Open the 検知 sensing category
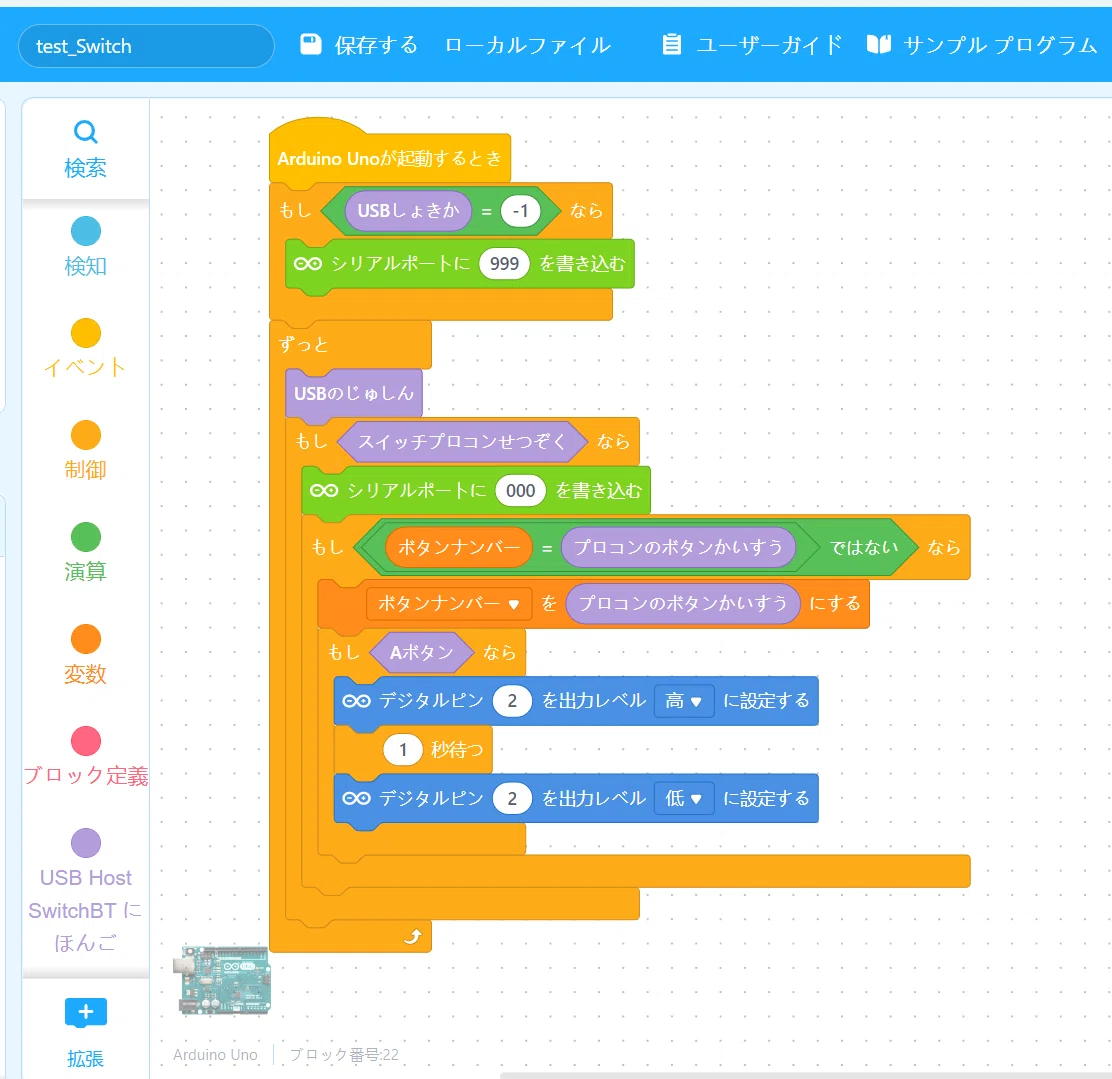 click(86, 246)
